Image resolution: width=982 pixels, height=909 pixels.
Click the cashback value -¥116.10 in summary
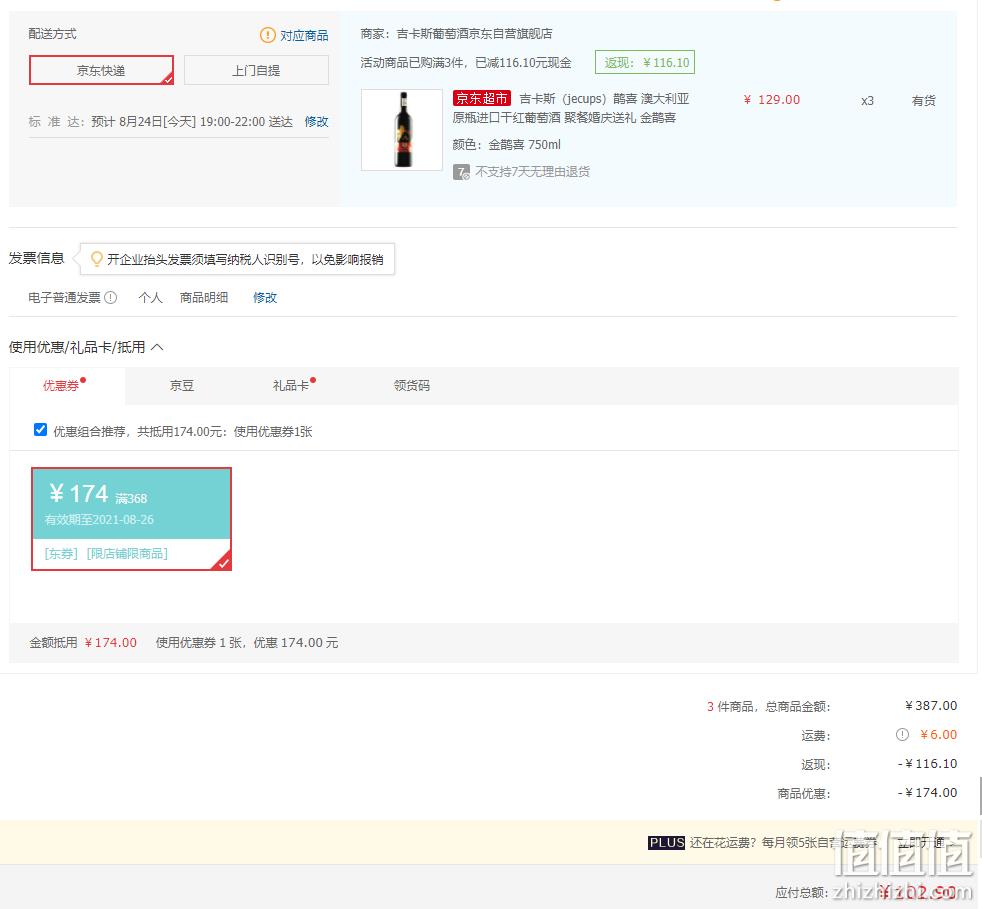(x=928, y=764)
